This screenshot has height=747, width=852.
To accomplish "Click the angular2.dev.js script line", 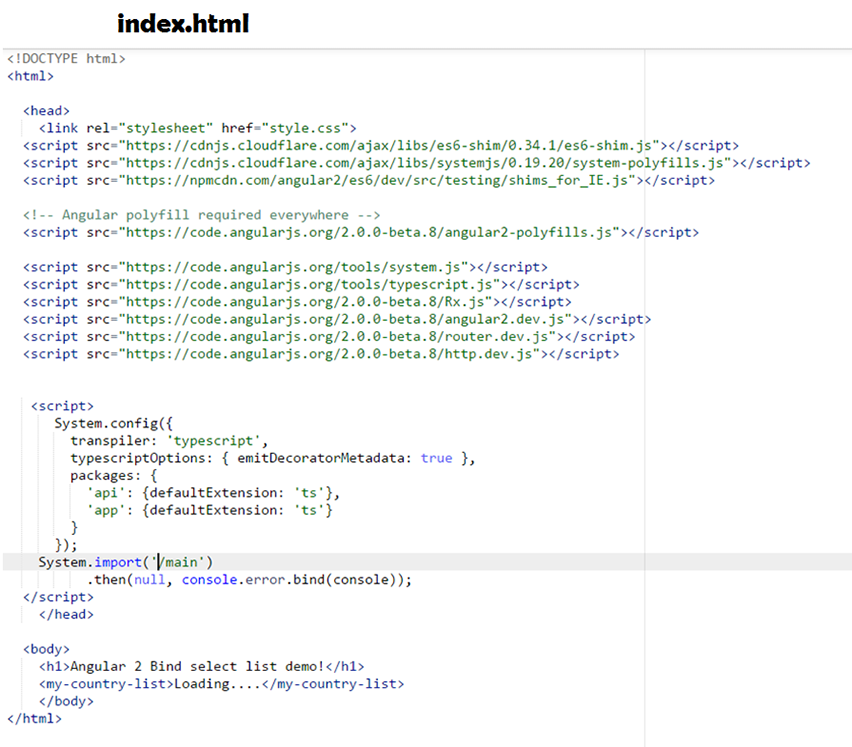I will 337,319.
